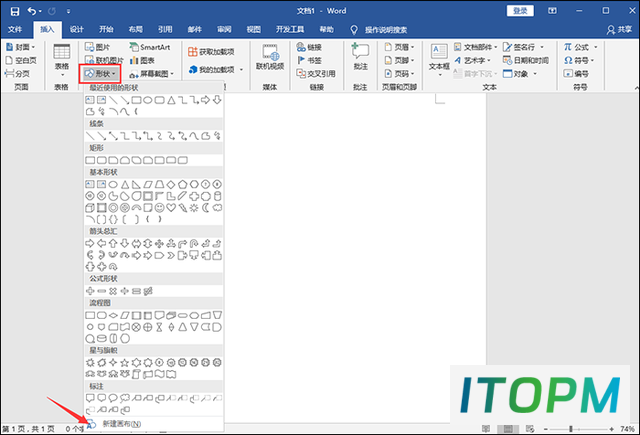Image resolution: width=640 pixels, height=435 pixels.
Task: Choose the rectangular speech bubble callout
Action: 90,397
